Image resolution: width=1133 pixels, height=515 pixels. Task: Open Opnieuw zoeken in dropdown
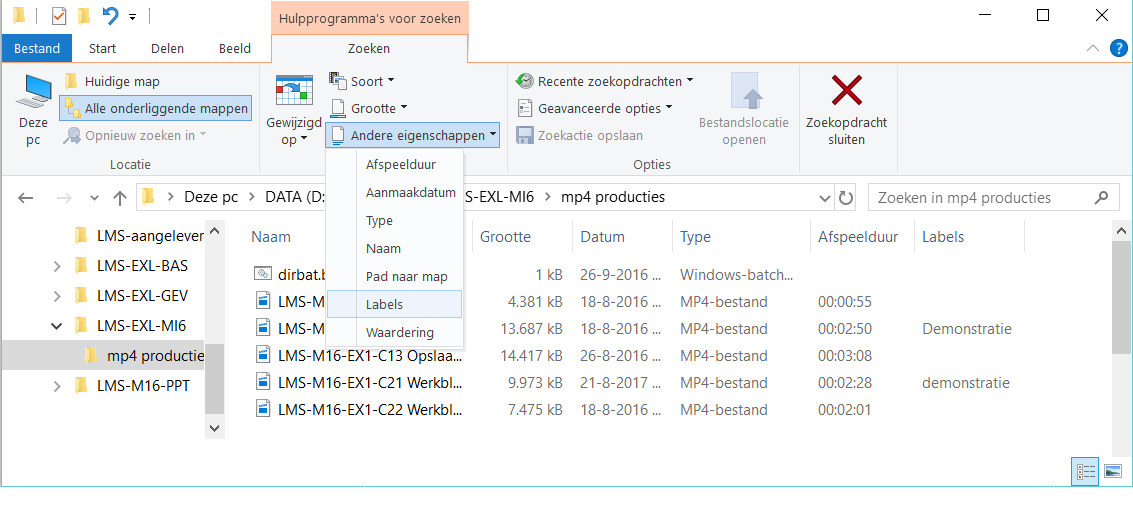(x=134, y=135)
